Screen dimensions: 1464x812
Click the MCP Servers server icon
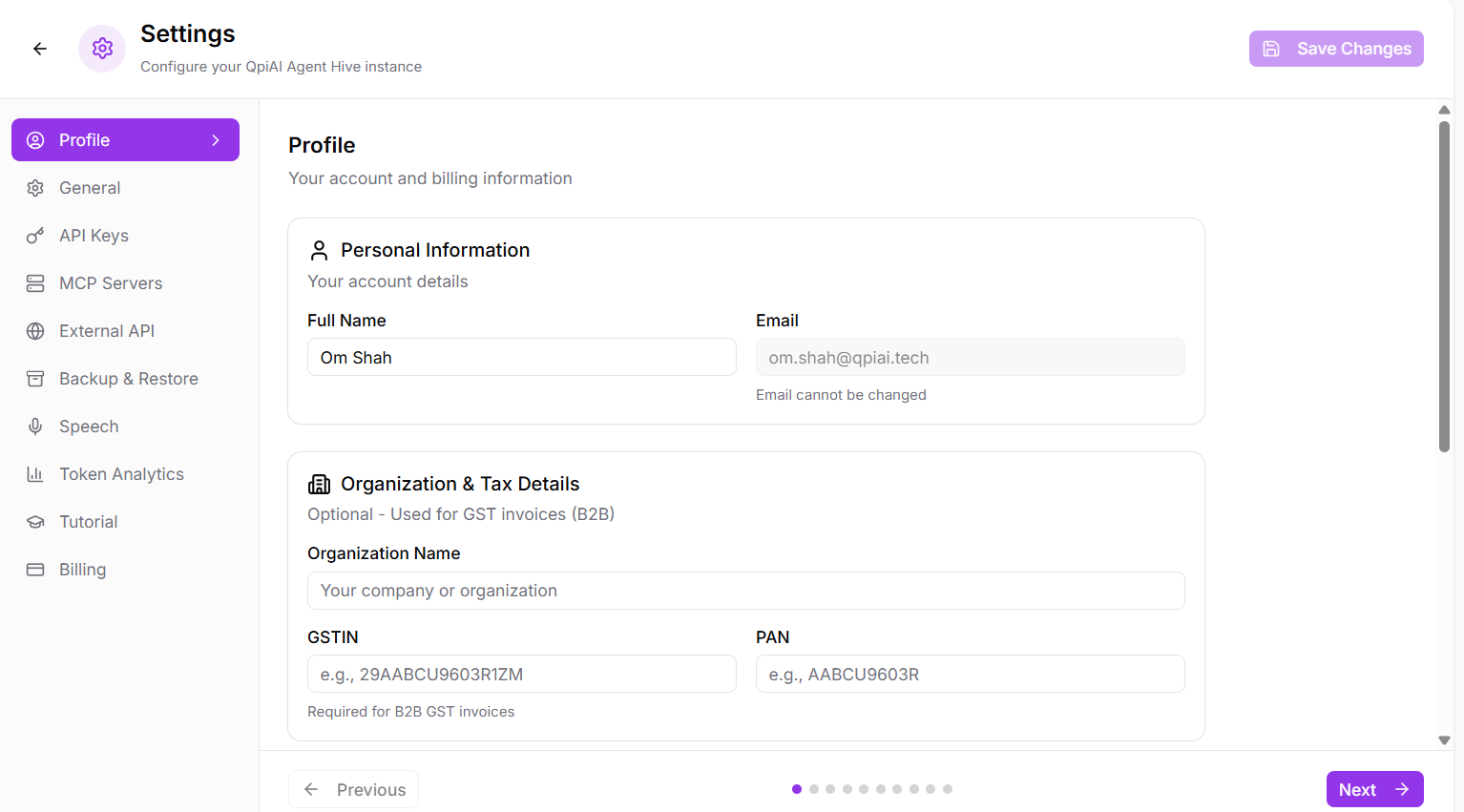(x=35, y=283)
